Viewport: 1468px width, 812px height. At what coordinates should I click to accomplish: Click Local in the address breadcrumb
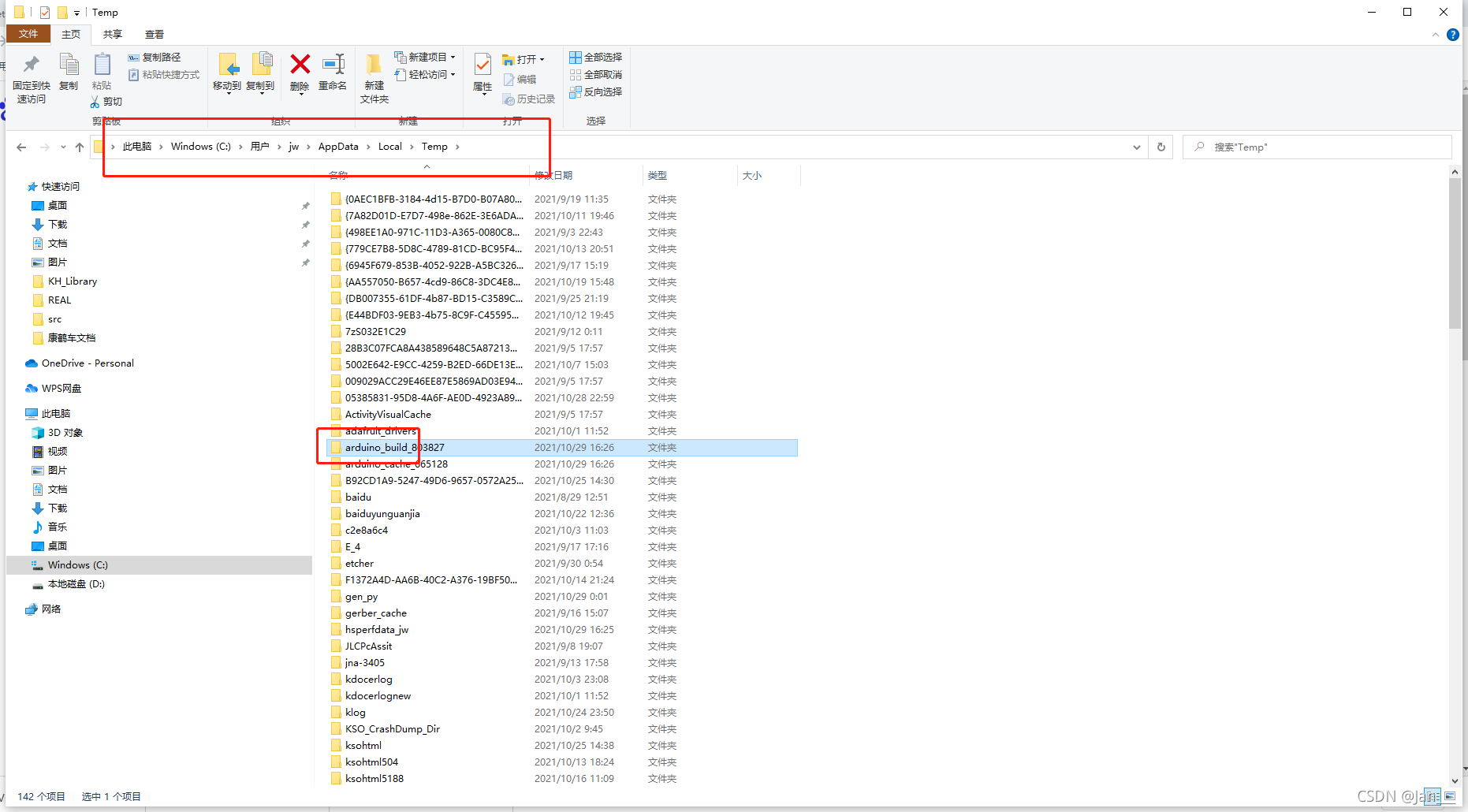click(x=390, y=147)
